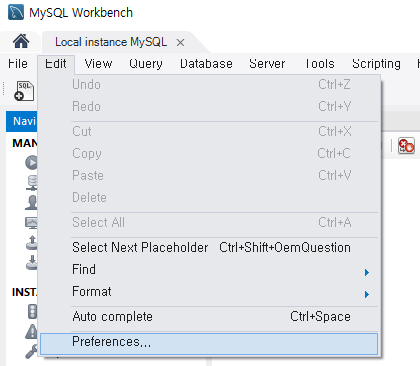Switch to Local instance MySQL tab
The width and height of the screenshot is (420, 366).
pyautogui.click(x=111, y=42)
